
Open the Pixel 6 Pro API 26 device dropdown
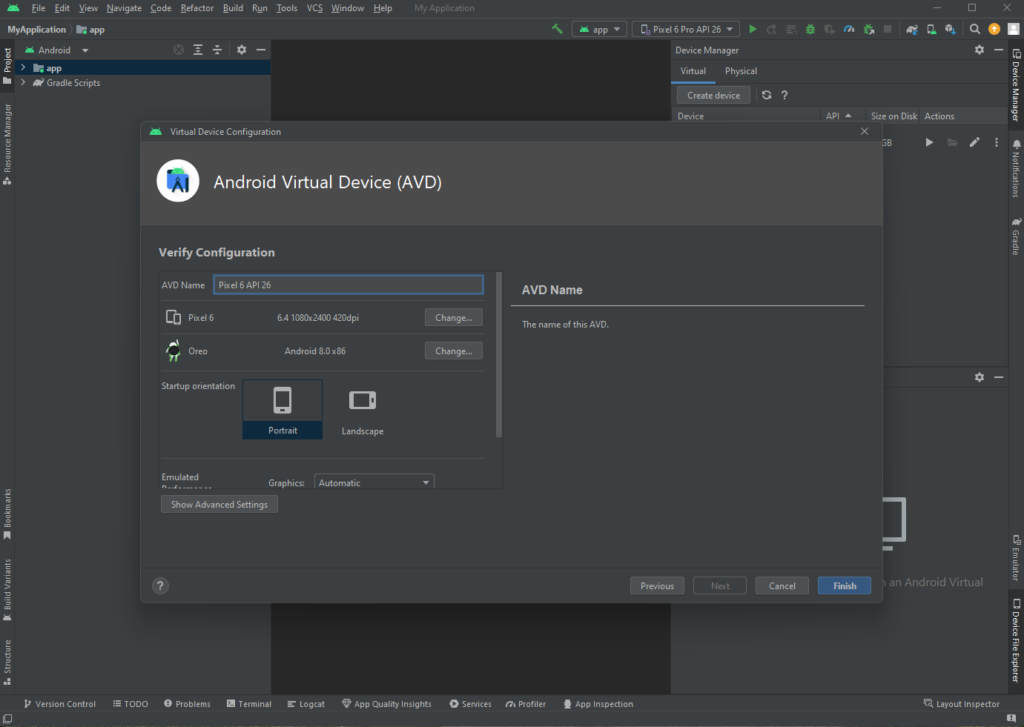point(686,29)
